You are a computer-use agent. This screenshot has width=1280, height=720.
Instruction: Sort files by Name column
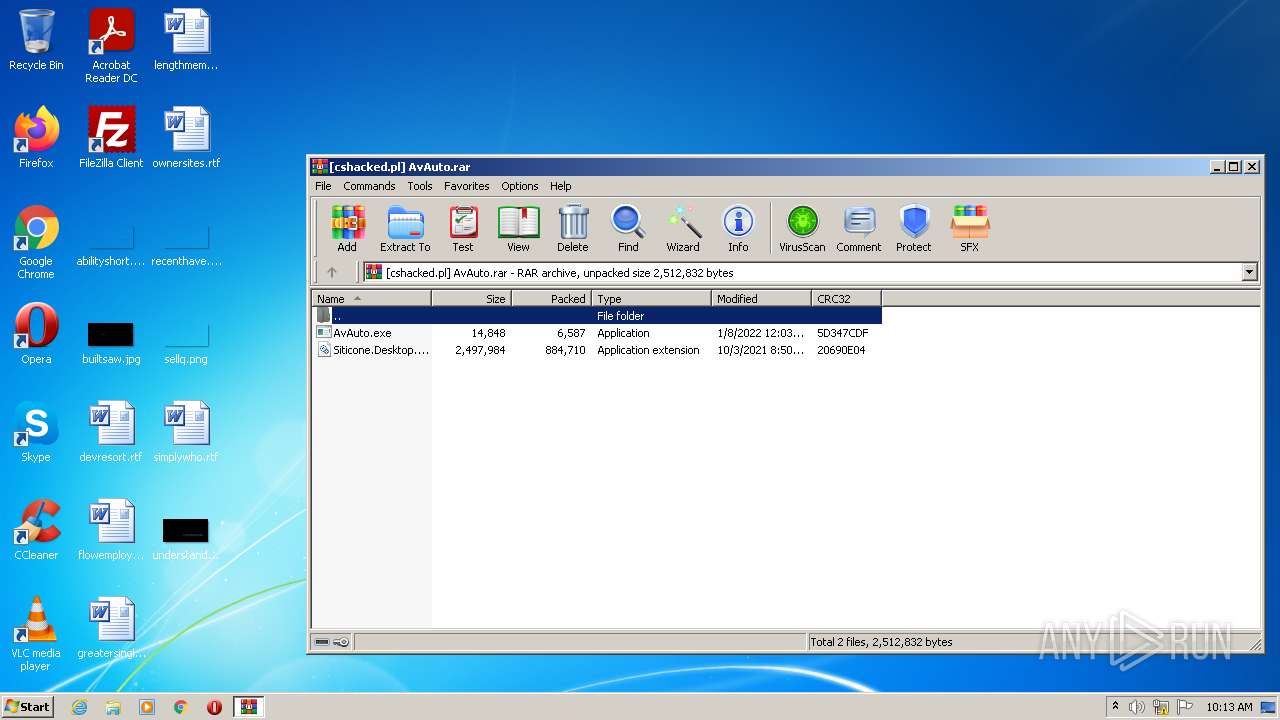pos(371,298)
